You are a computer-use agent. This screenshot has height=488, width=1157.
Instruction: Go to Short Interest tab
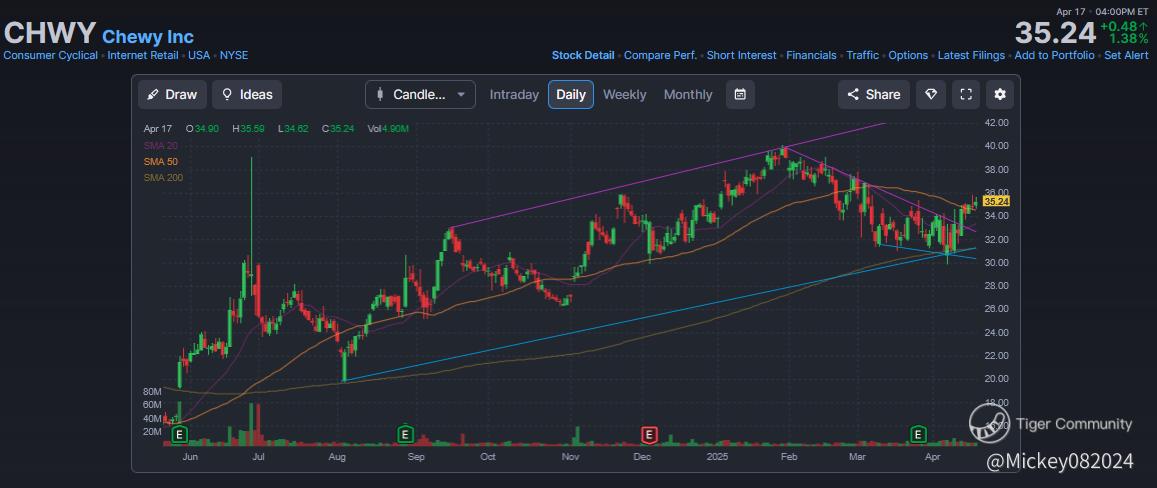(x=741, y=55)
